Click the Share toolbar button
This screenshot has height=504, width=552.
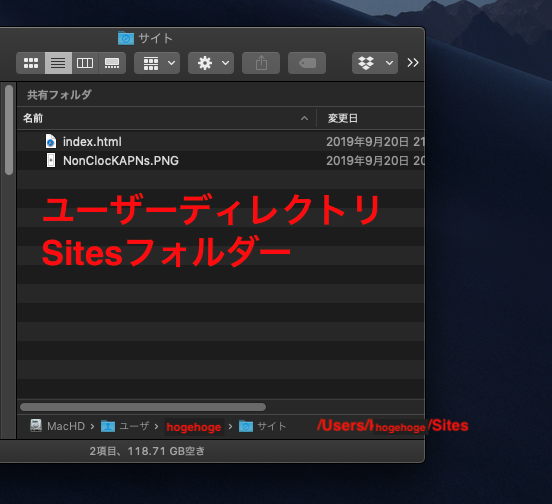[261, 63]
